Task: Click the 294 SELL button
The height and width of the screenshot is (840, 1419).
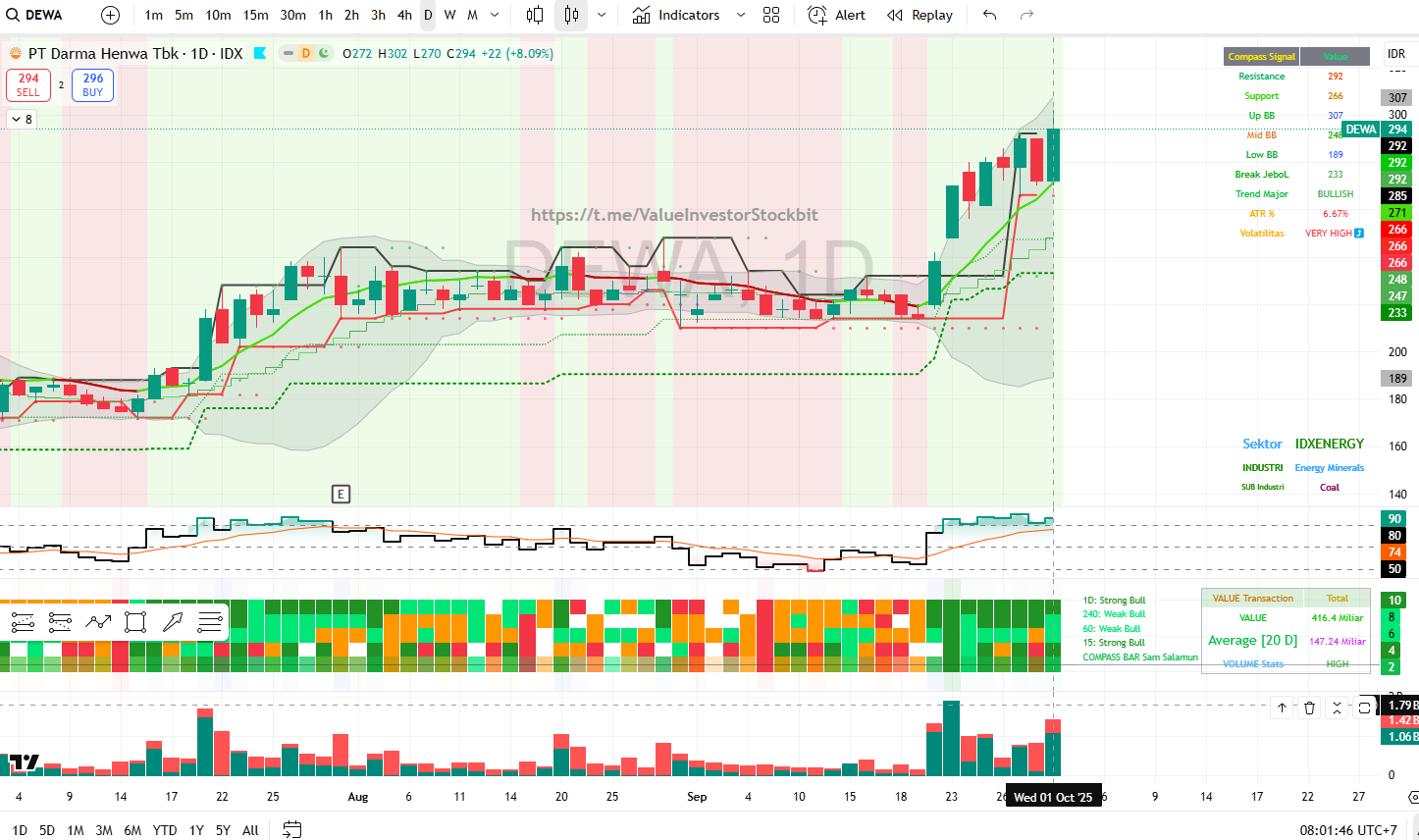Action: tap(28, 85)
